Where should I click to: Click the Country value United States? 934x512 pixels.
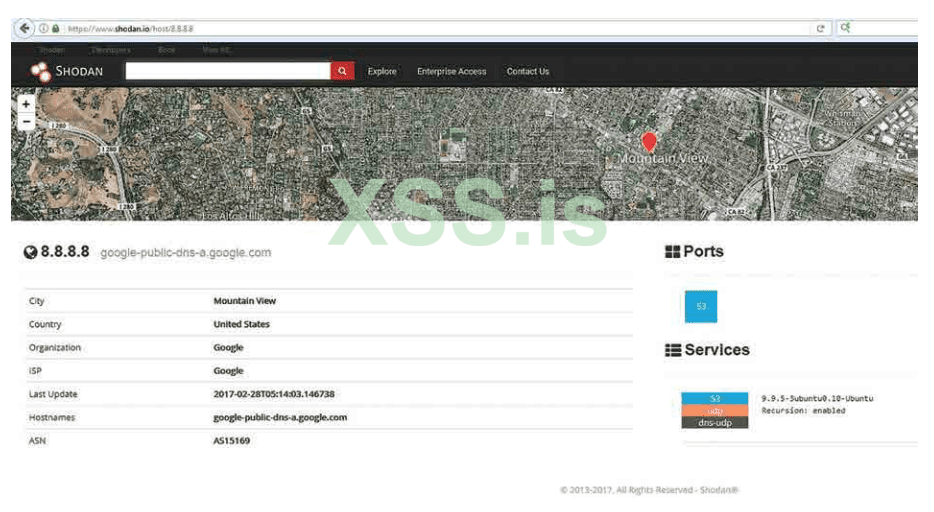point(241,324)
